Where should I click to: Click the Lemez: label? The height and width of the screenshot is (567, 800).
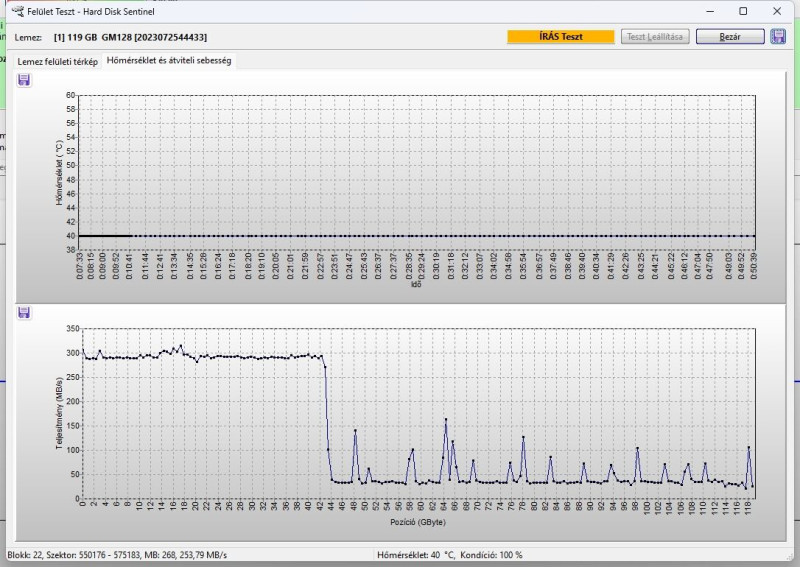28,37
